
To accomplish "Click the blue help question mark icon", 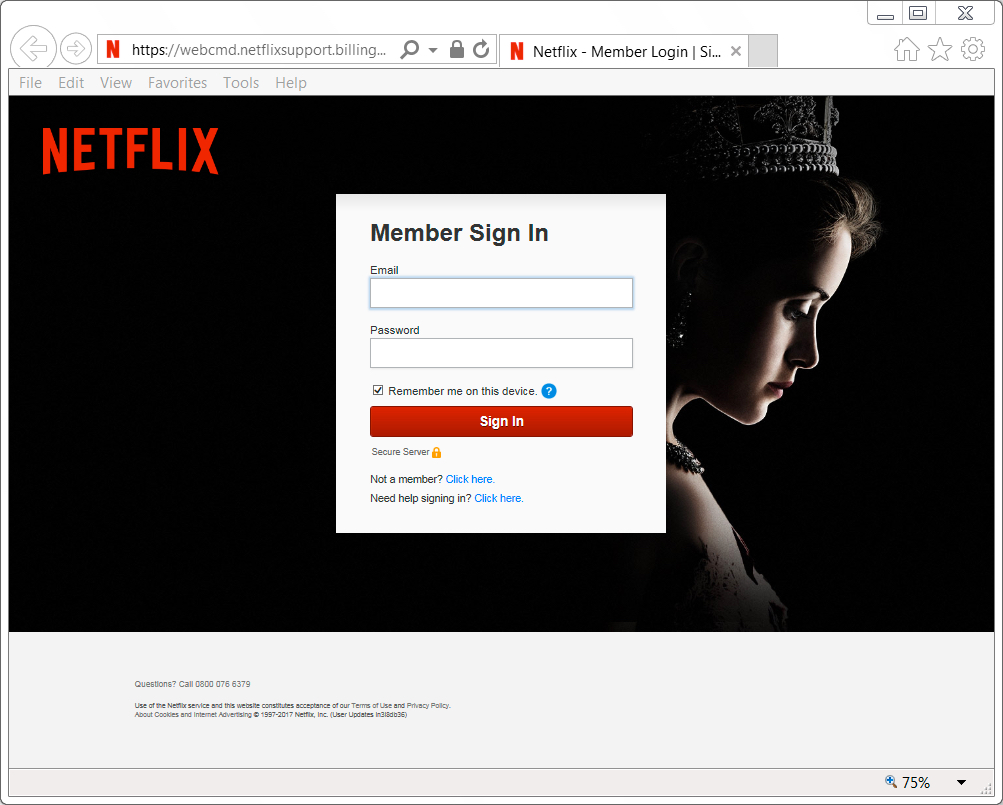I will point(549,391).
